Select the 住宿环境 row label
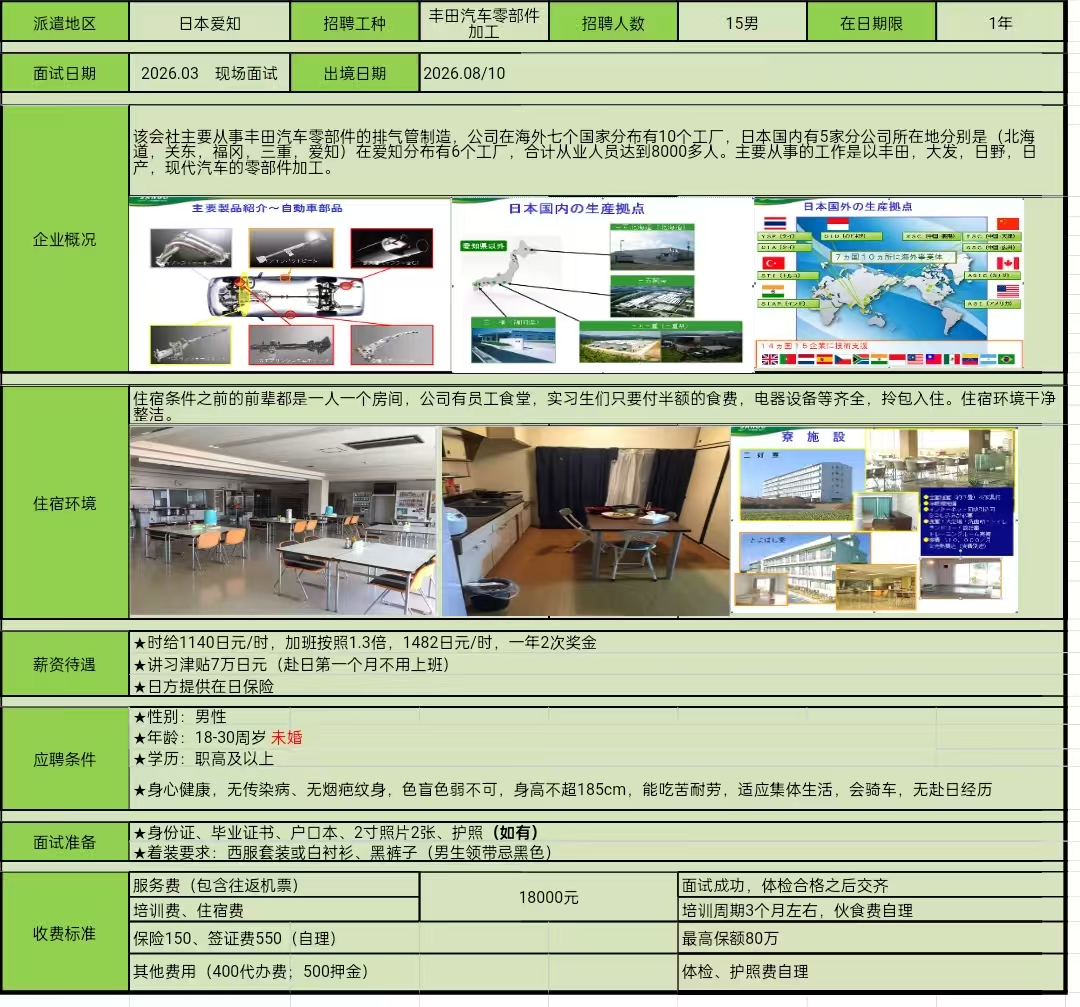Image resolution: width=1080 pixels, height=1007 pixels. 65,503
